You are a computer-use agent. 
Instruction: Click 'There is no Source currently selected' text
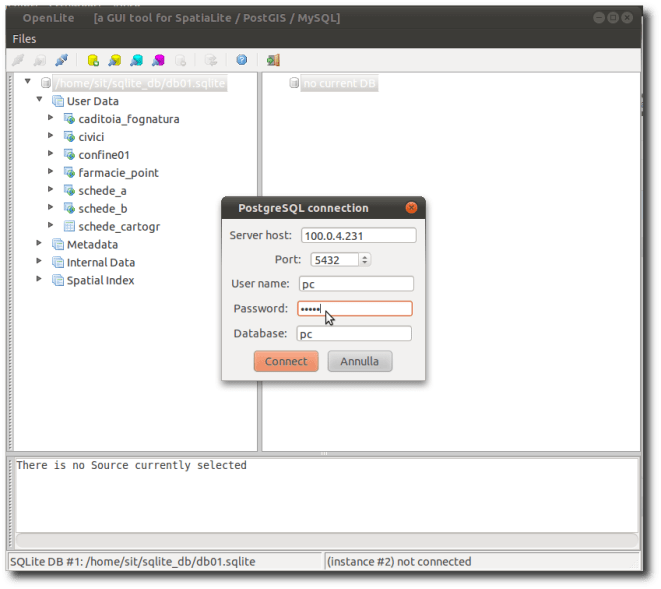tap(131, 465)
